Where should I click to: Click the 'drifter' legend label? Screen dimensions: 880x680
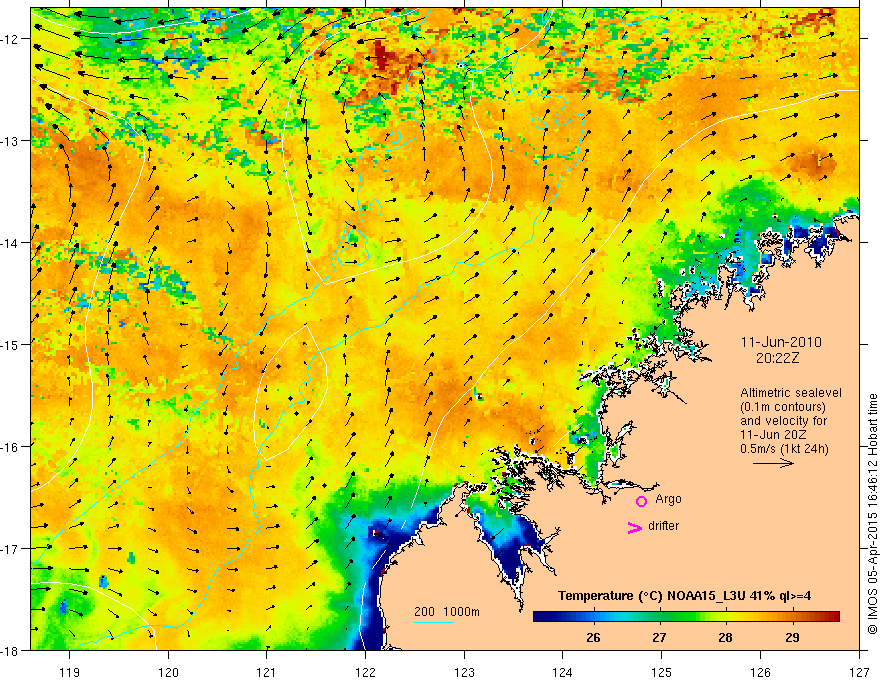(x=663, y=526)
